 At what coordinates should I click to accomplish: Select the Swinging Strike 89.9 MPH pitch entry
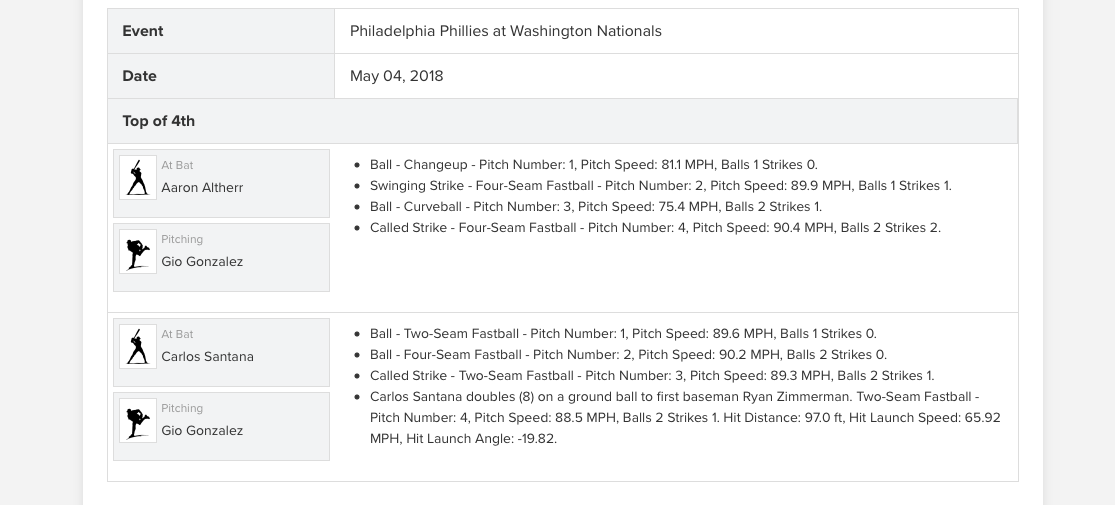click(660, 186)
